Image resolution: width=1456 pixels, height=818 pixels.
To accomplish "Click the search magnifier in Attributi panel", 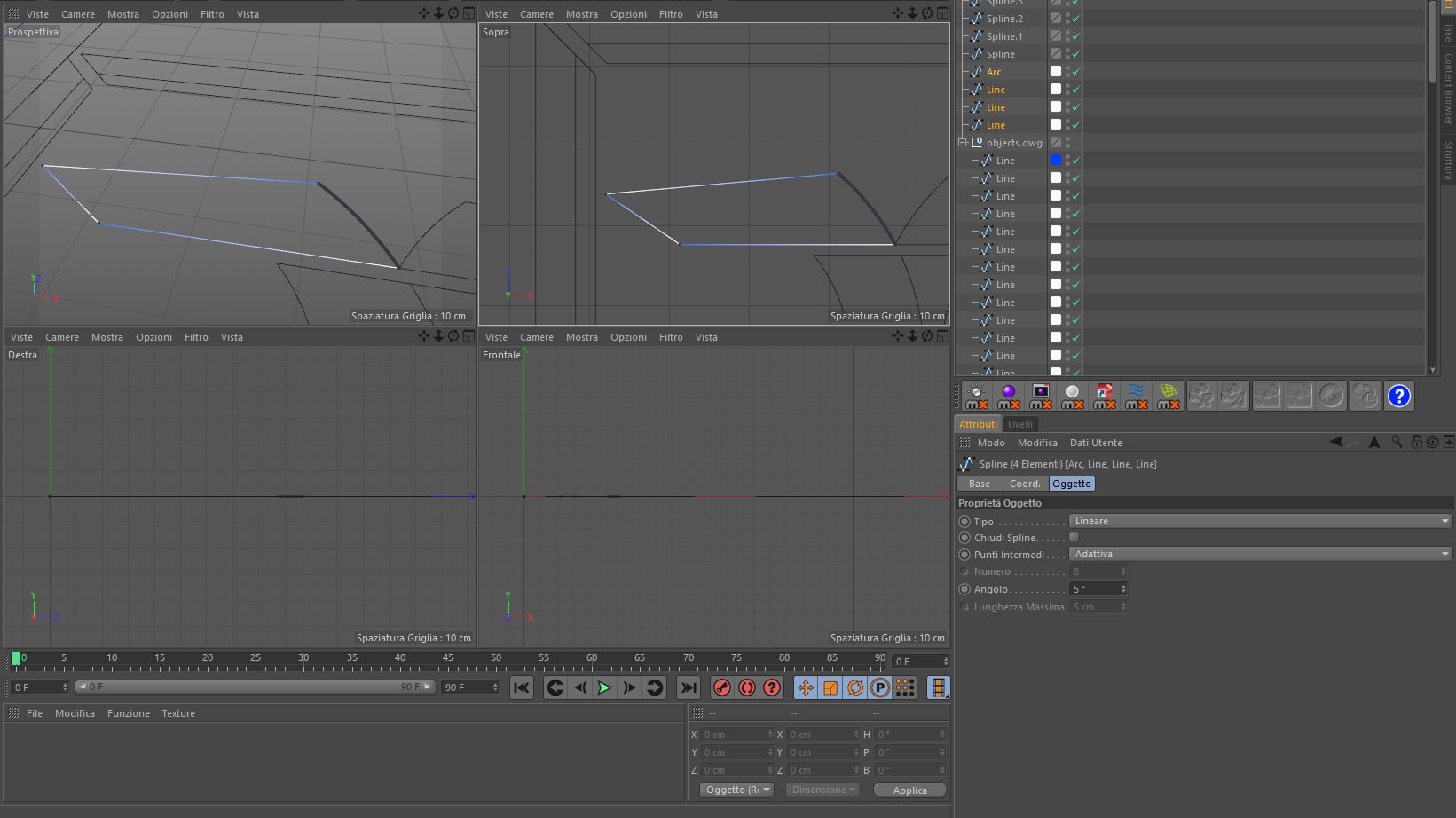I will click(1397, 442).
